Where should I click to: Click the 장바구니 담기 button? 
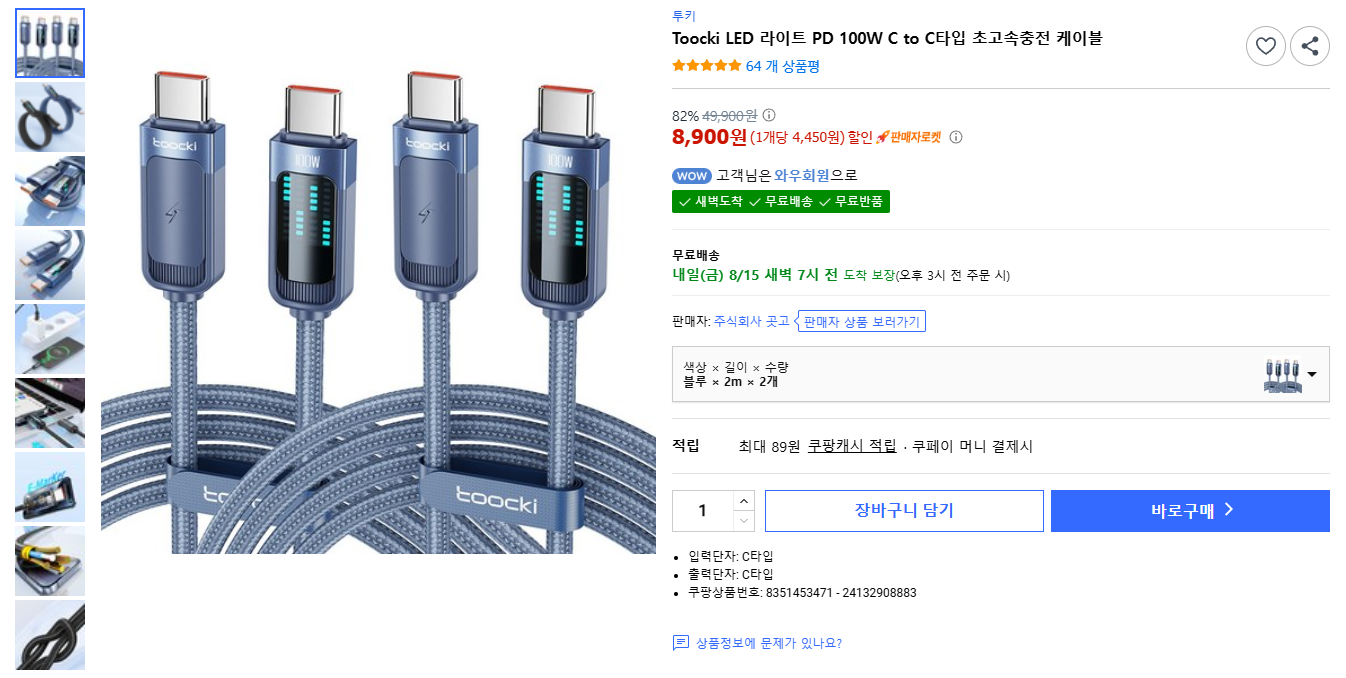tap(903, 510)
